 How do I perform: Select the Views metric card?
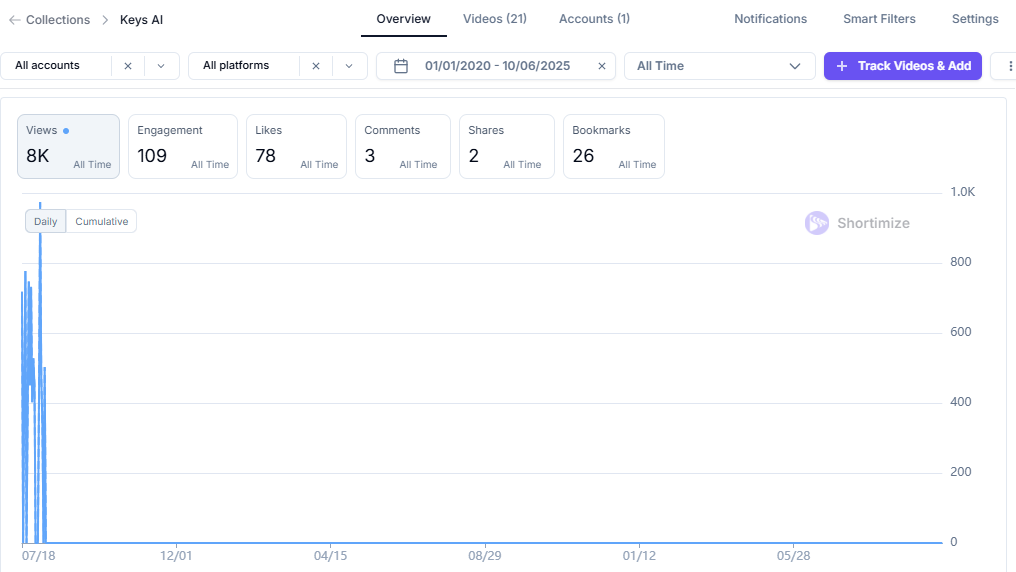(68, 146)
